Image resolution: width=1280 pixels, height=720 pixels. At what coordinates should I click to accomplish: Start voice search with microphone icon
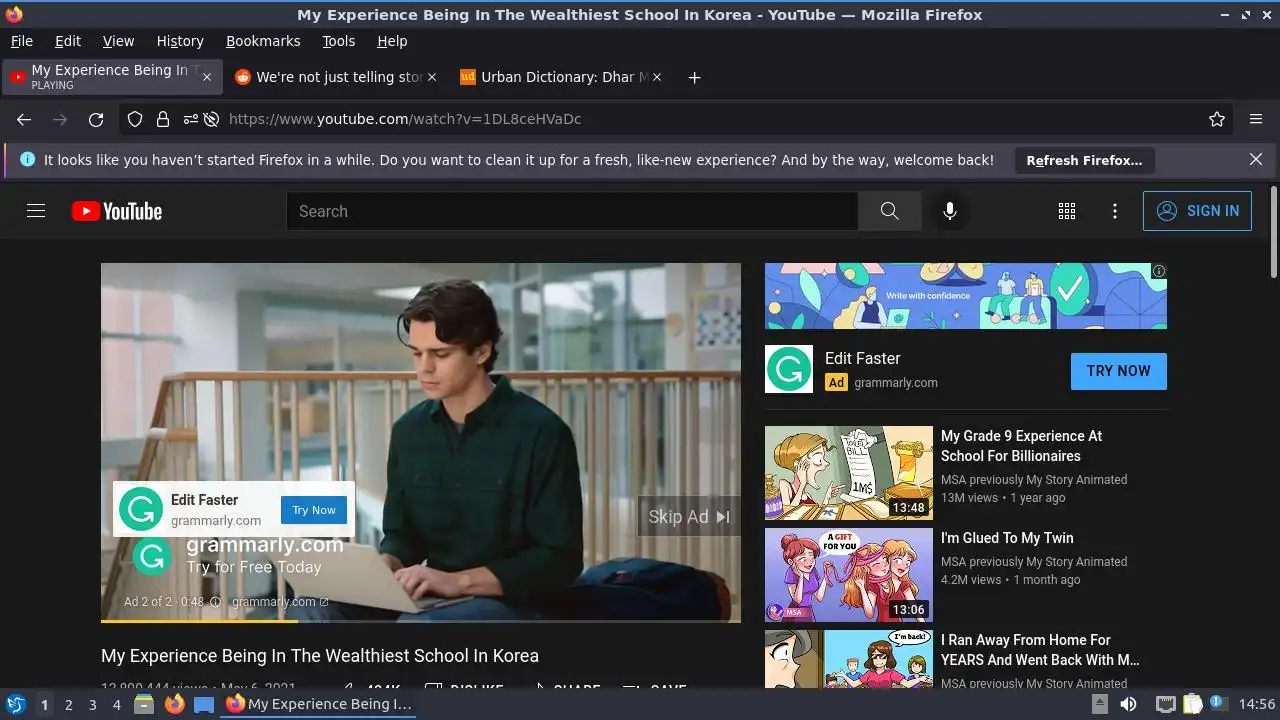pos(950,211)
